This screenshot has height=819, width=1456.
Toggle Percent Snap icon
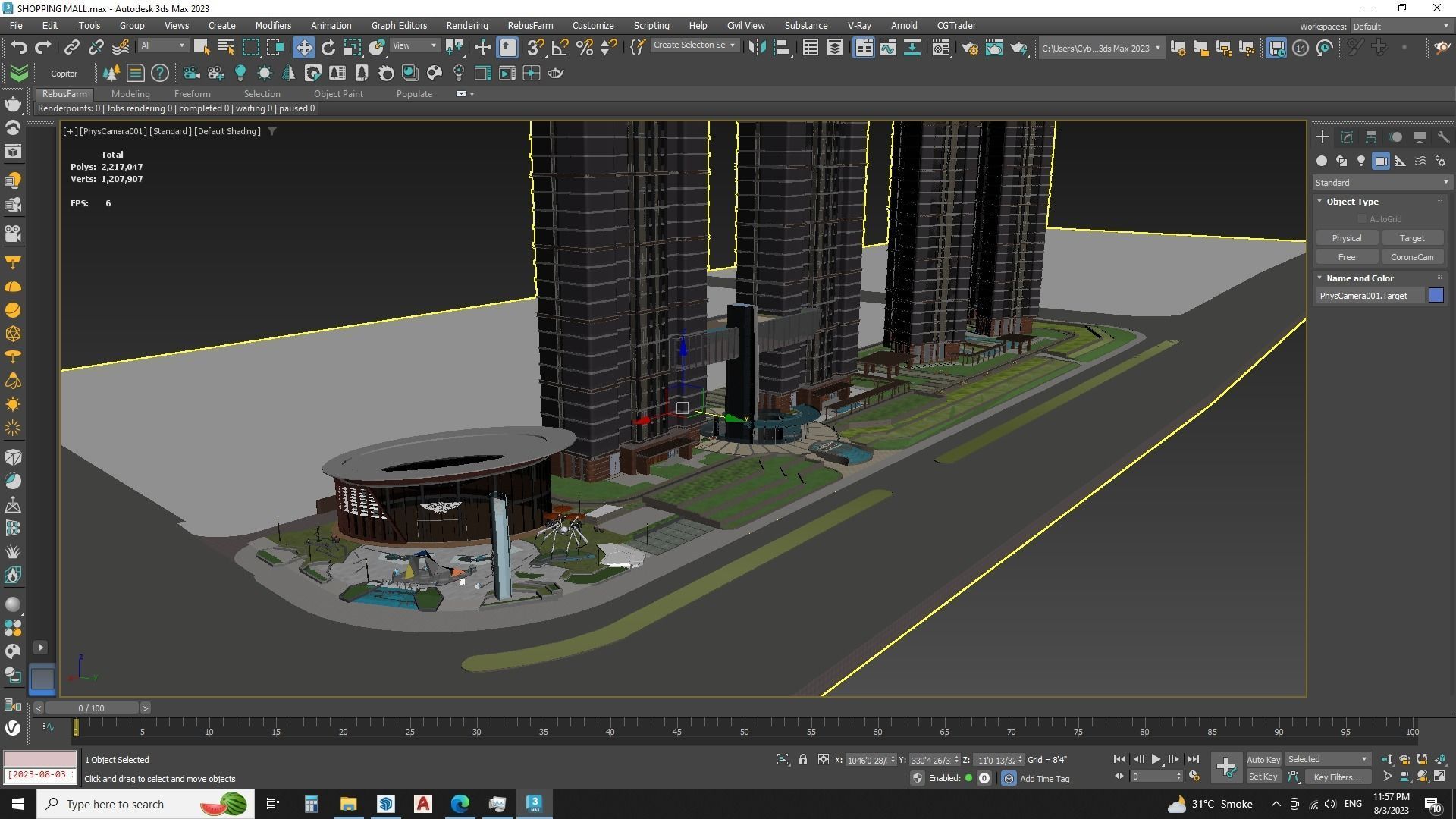tap(584, 47)
